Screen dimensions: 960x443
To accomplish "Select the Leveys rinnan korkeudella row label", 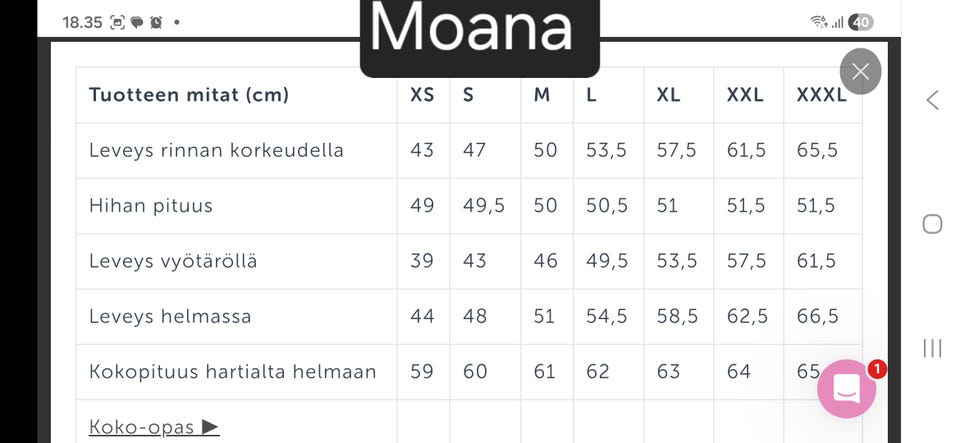I will 216,151.
